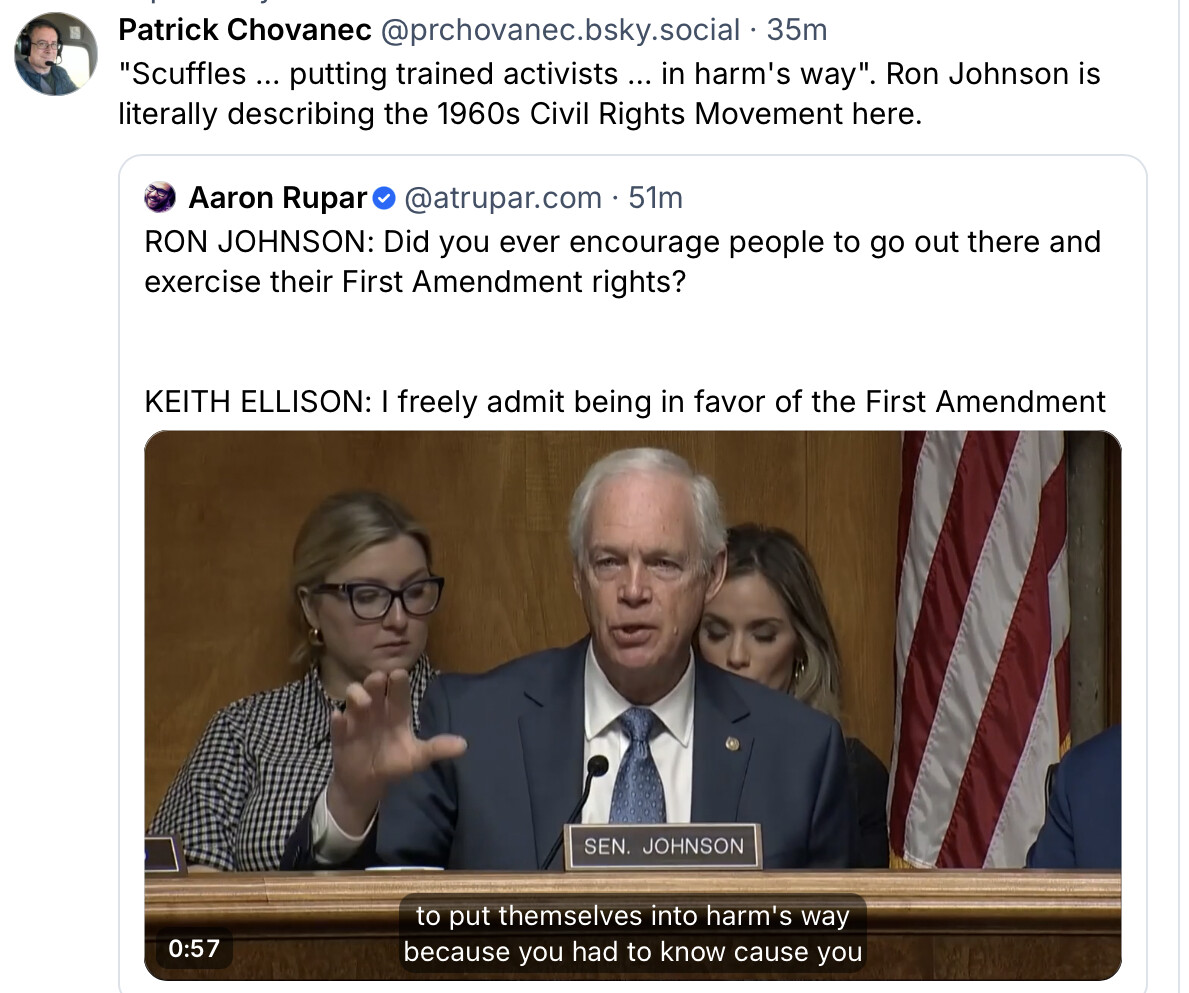This screenshot has height=993, width=1189.
Task: Click the Aaron Rupar display name
Action: 278,198
